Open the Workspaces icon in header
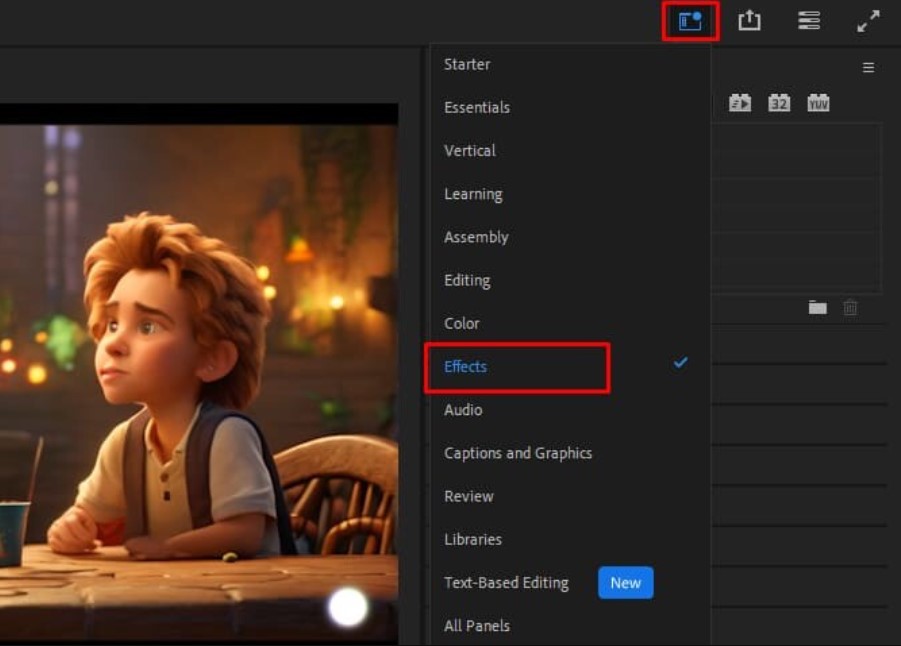901x646 pixels. coord(690,21)
